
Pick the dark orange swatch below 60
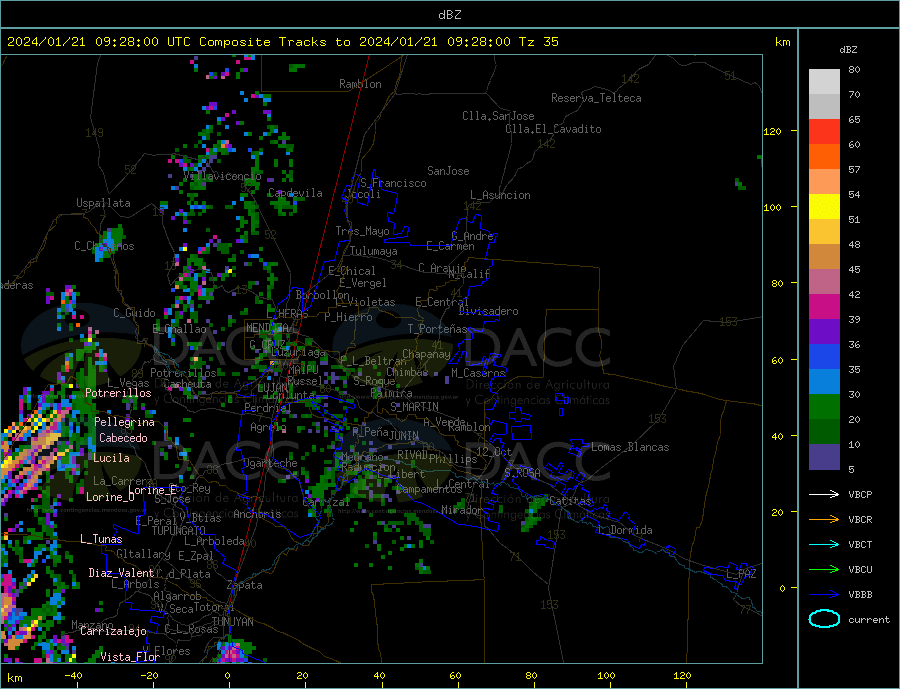(x=824, y=157)
